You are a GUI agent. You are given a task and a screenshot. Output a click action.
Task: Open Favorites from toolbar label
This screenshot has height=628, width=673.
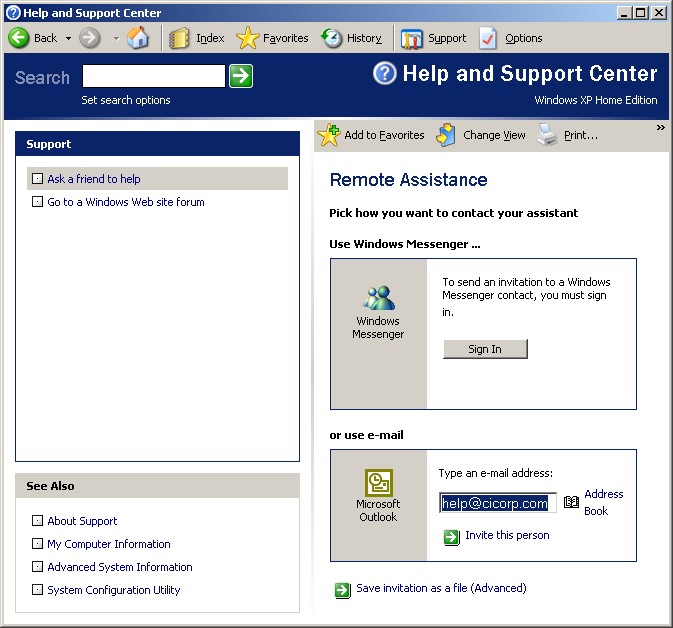285,38
